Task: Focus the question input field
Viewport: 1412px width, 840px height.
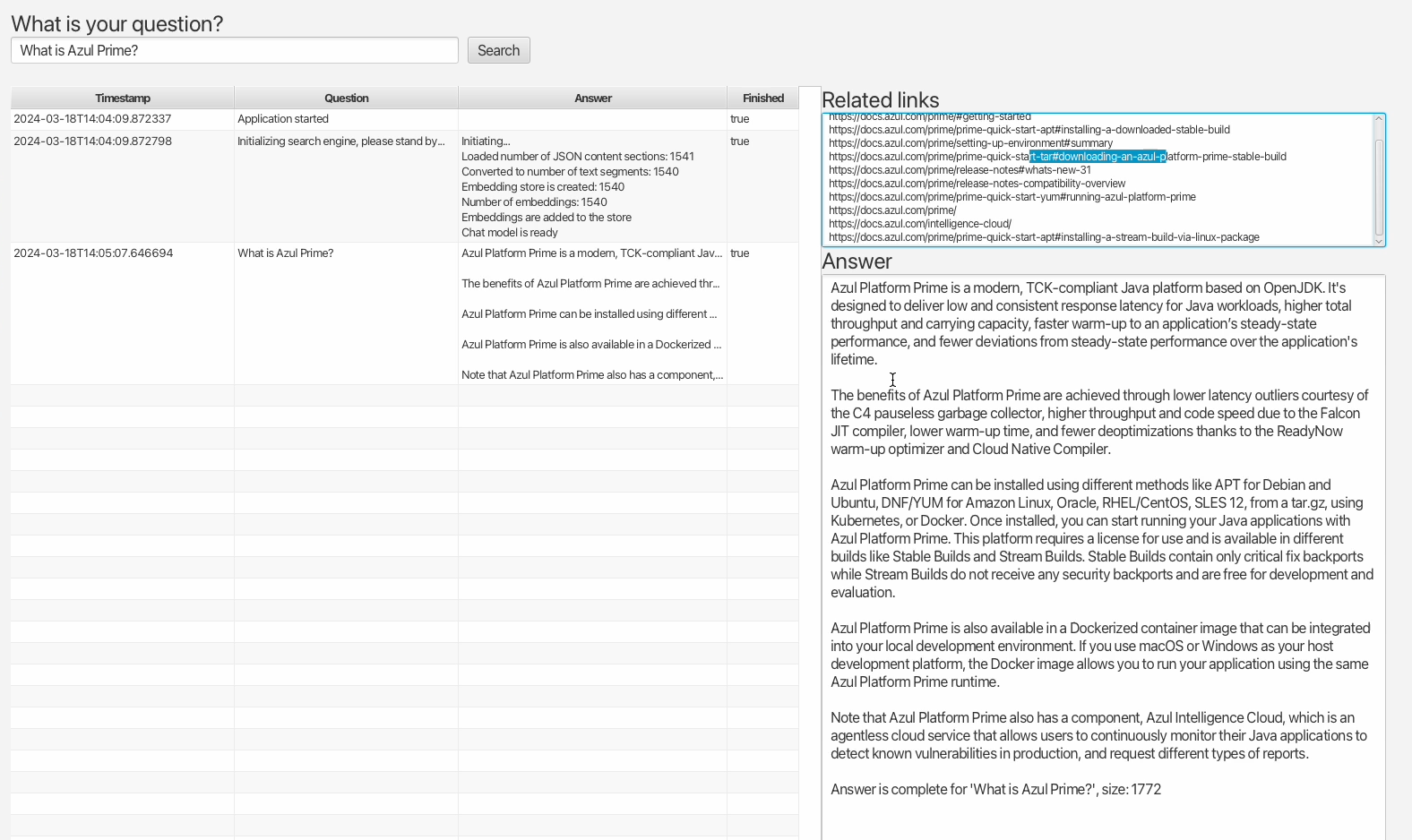Action: 235,50
